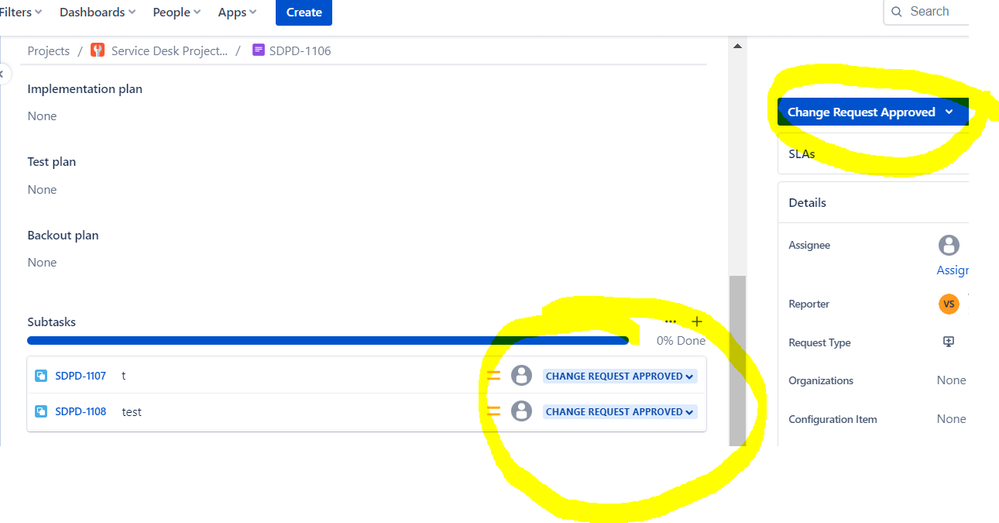
Task: Click the unassigned Assignee avatar
Action: click(949, 245)
